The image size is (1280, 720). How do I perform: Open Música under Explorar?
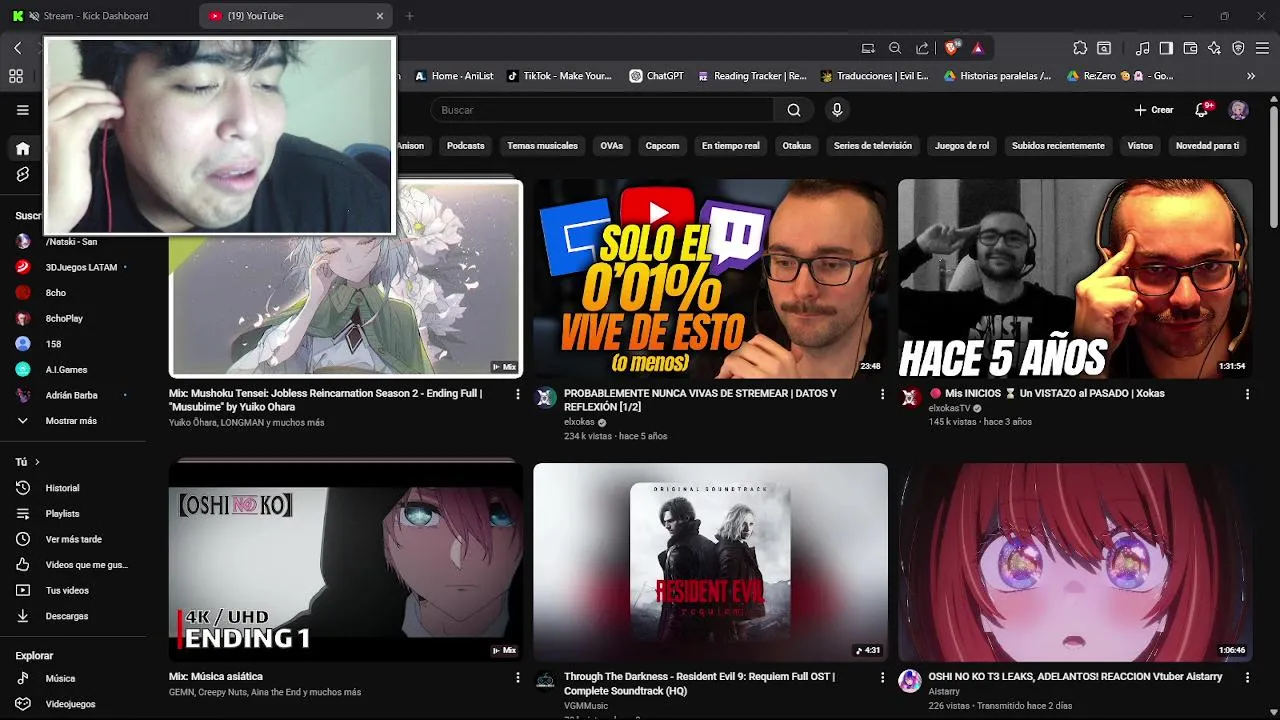[72, 678]
